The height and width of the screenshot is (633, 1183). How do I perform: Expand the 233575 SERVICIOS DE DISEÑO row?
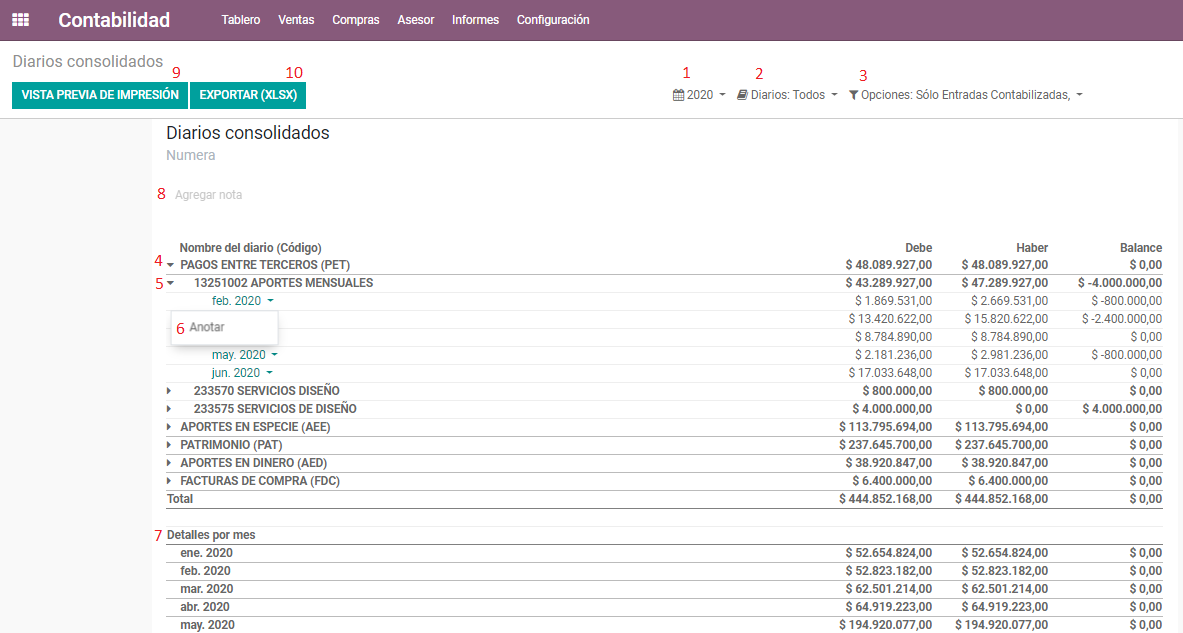[170, 409]
